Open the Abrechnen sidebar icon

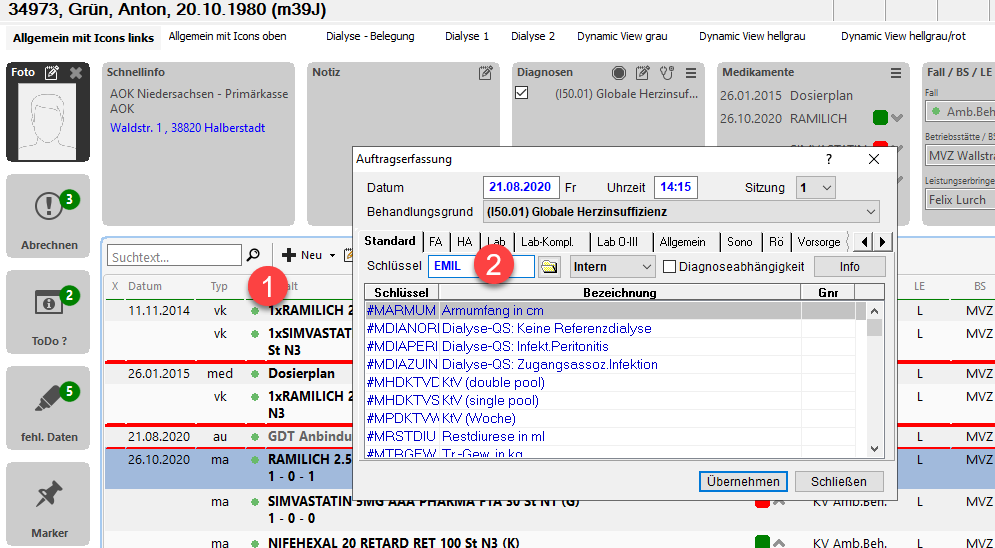pyautogui.click(x=49, y=208)
